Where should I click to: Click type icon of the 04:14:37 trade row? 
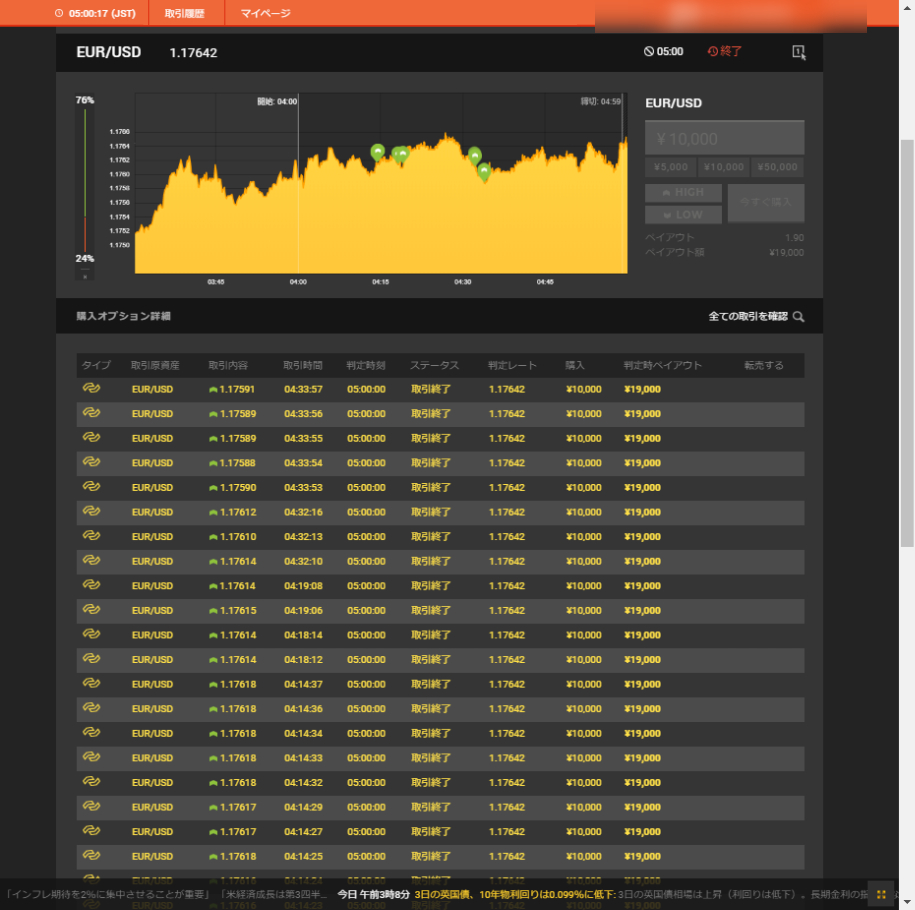[x=91, y=682]
